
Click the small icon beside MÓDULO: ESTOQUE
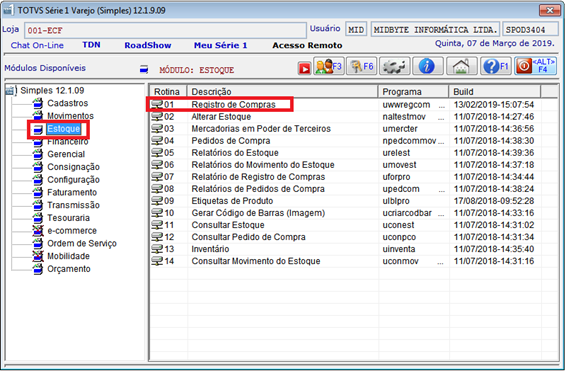point(144,69)
